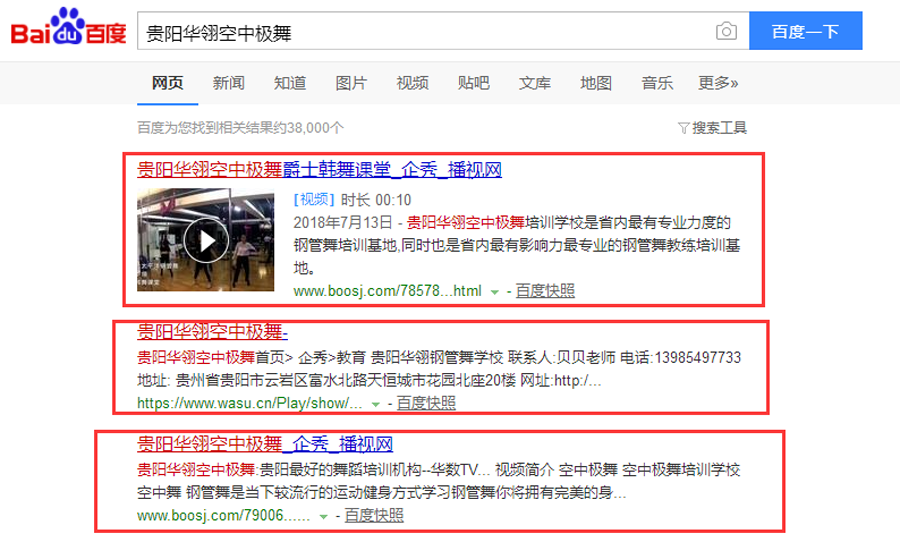Switch to the 地图 tab

(596, 83)
